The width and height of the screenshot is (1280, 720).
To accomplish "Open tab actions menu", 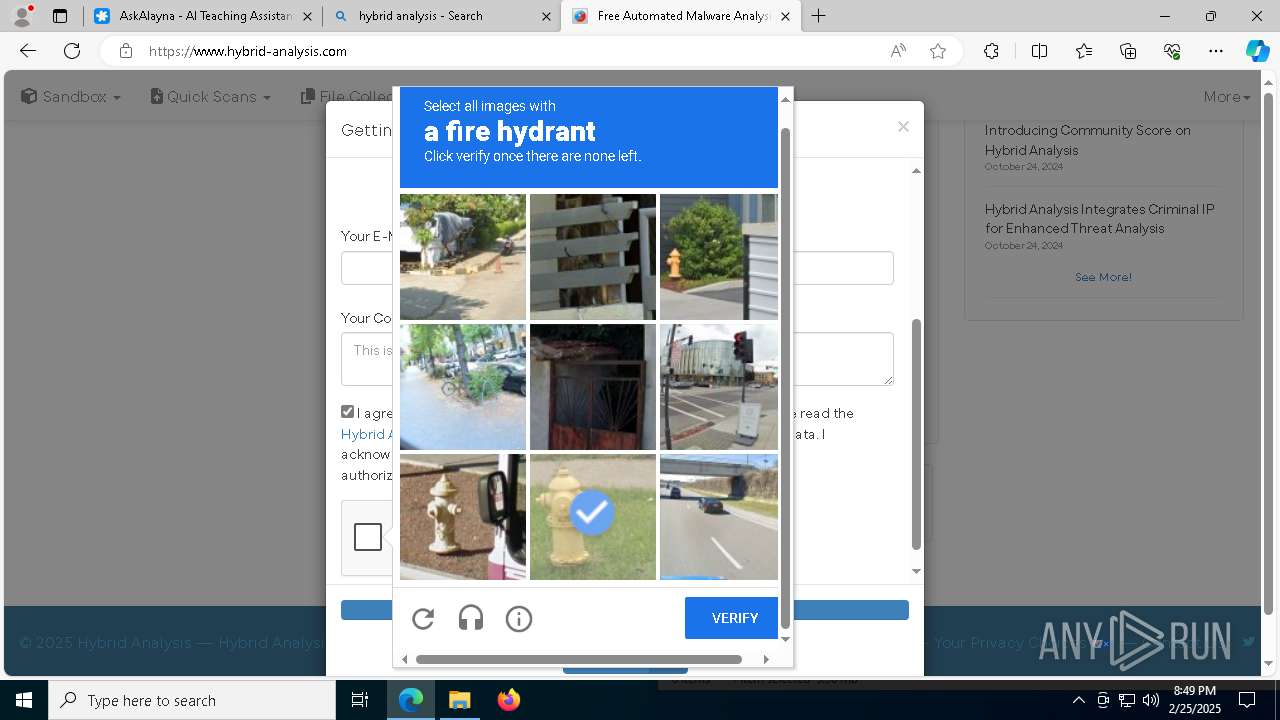I will coord(60,16).
